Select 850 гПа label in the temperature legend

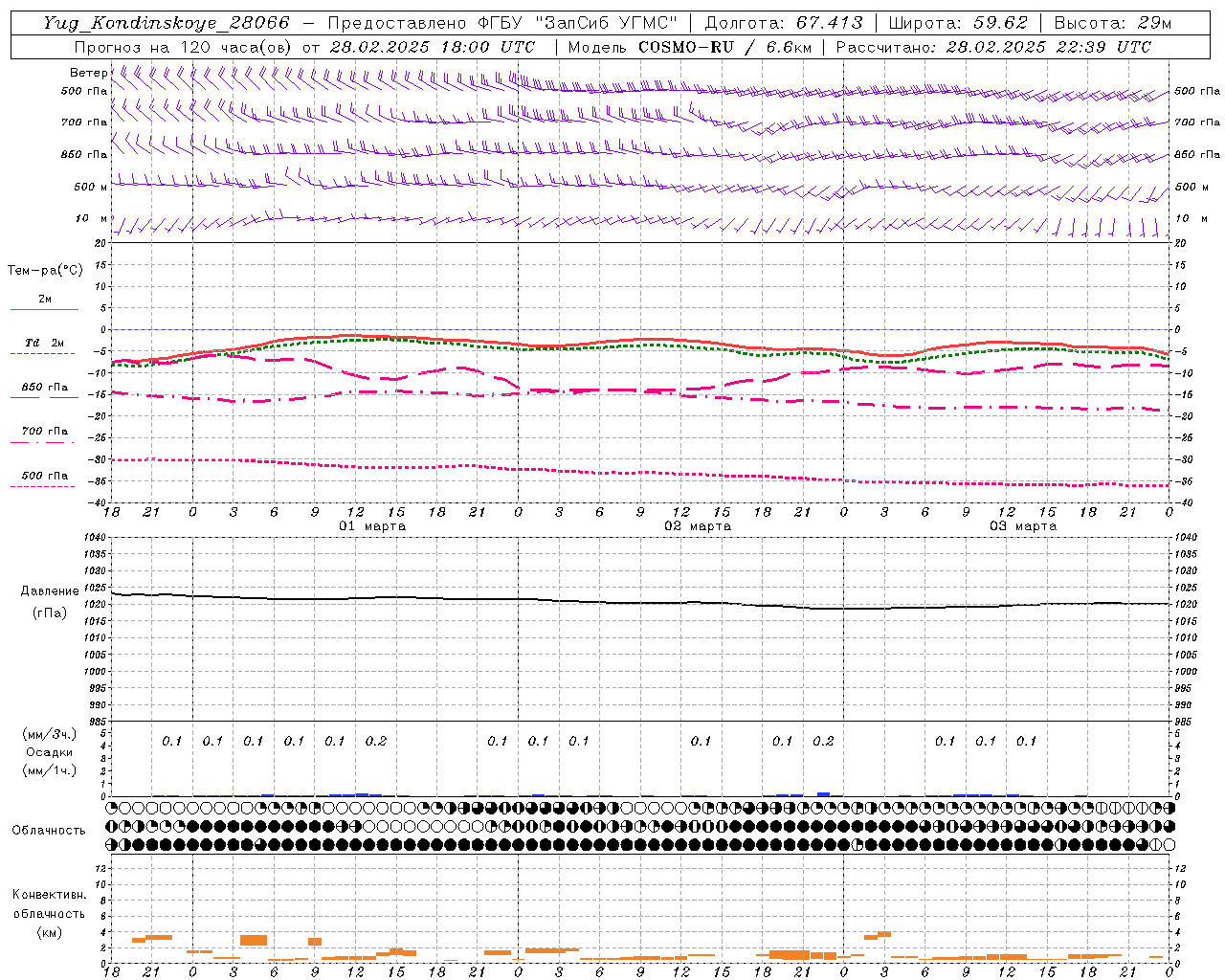tap(45, 388)
